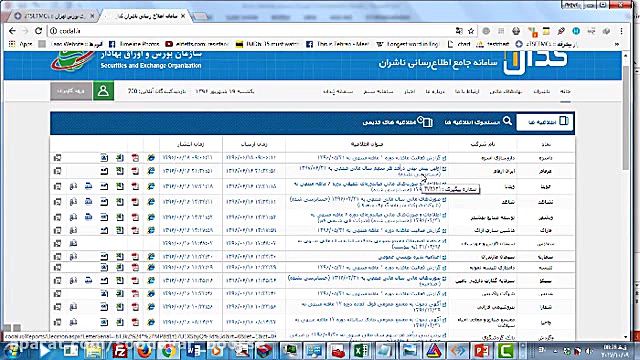This screenshot has height=360, width=640.
Task: Click the Excel icon in پتروشیمی فارابی row
Action: (120, 307)
